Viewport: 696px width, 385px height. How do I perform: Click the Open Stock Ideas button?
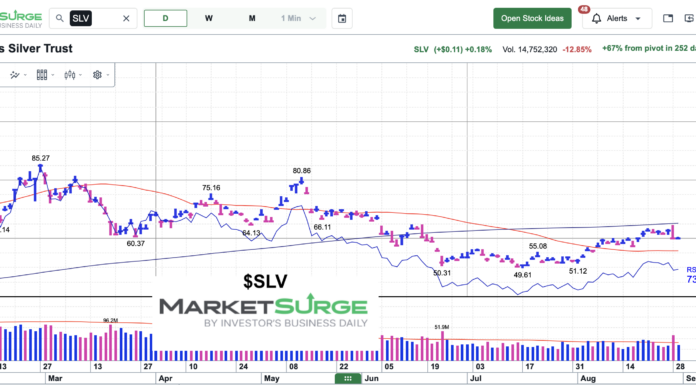532,18
